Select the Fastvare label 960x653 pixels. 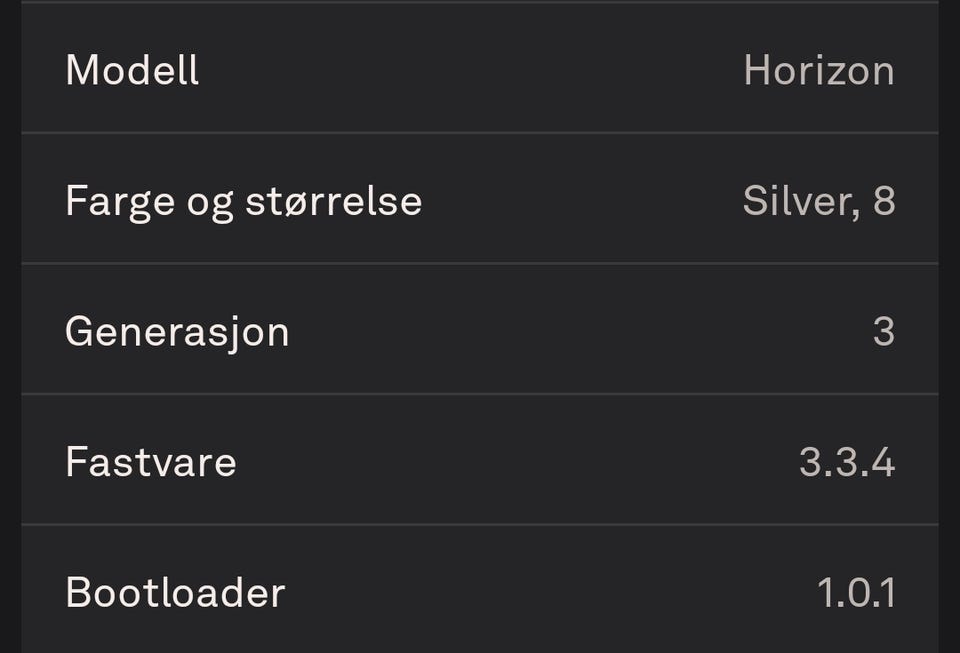151,462
